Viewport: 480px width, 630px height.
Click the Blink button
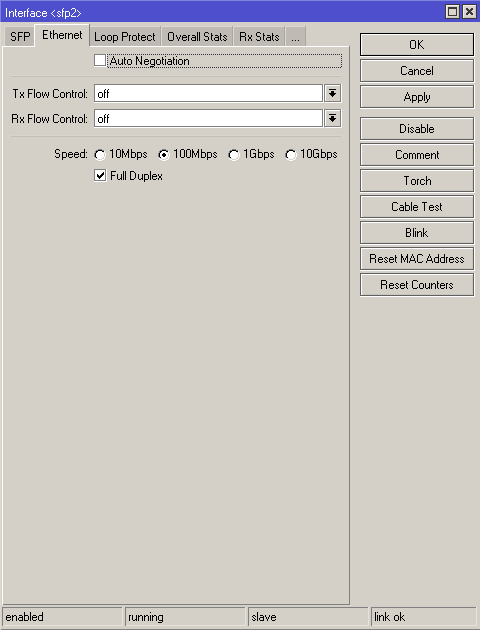[x=417, y=233]
